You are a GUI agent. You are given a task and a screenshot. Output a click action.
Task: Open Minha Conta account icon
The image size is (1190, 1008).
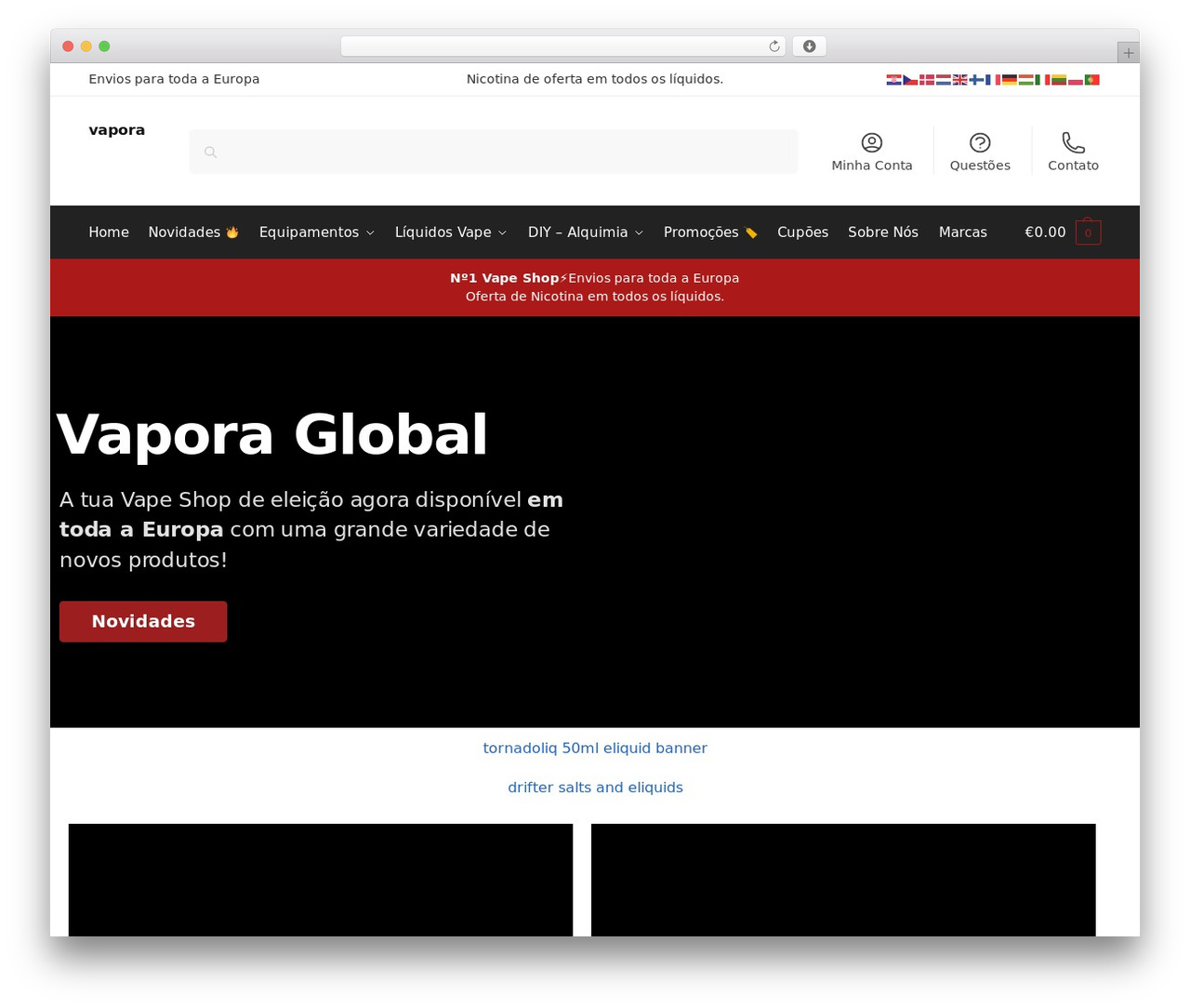coord(872,142)
